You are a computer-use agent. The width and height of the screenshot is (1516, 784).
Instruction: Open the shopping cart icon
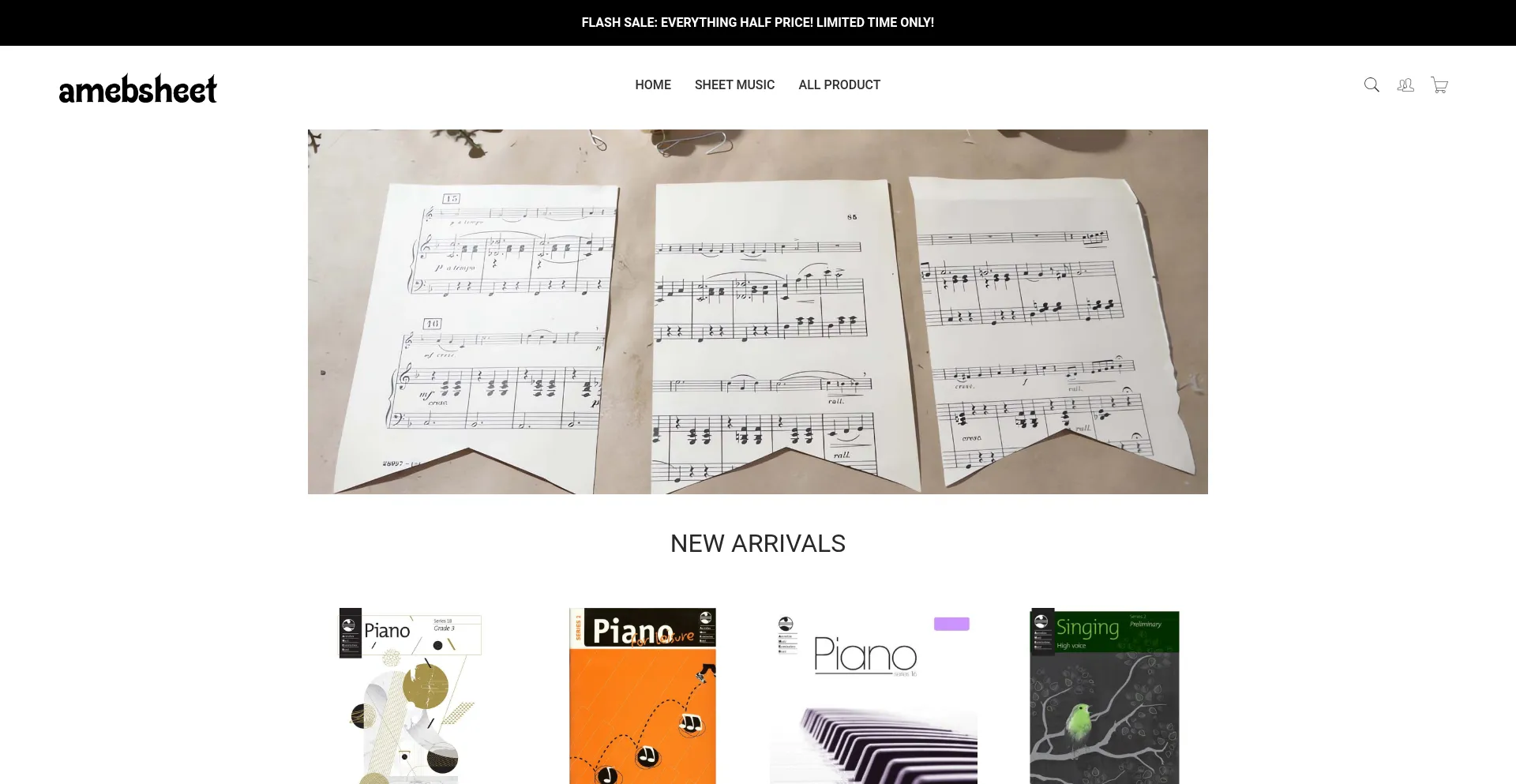click(x=1439, y=85)
